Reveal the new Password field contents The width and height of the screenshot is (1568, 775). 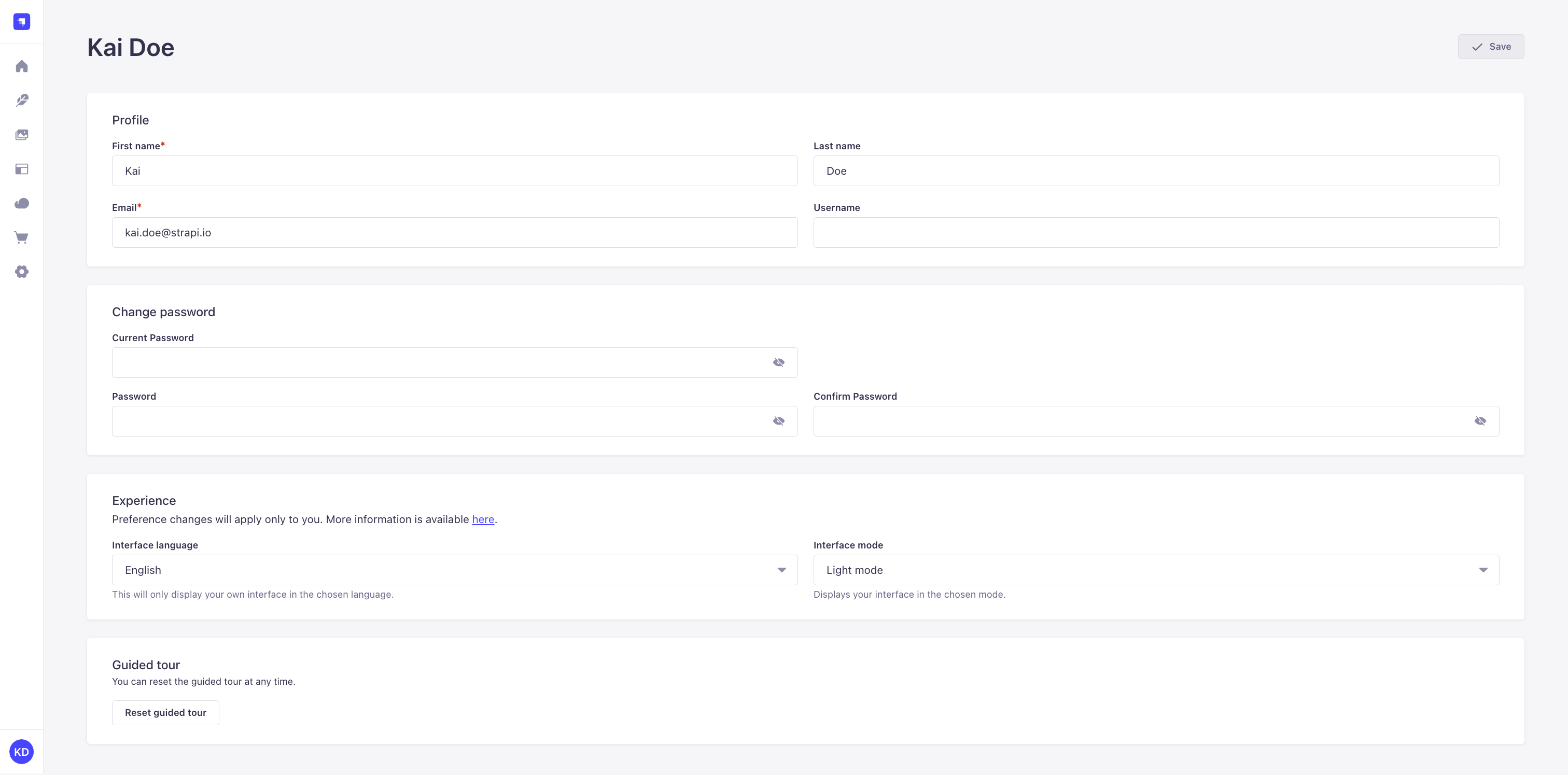pyautogui.click(x=778, y=420)
